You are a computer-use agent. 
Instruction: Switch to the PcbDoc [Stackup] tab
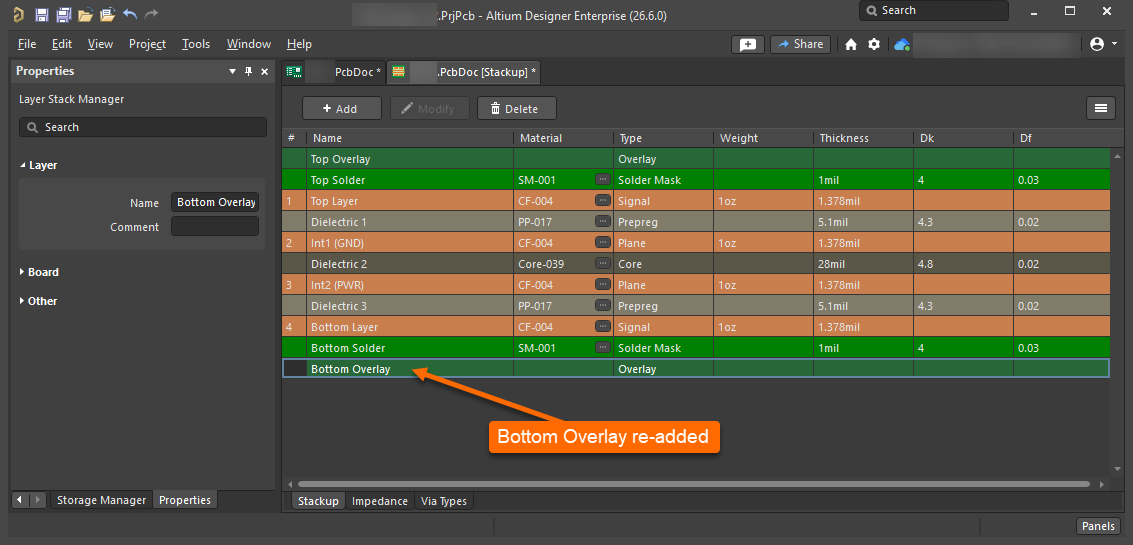pyautogui.click(x=464, y=72)
